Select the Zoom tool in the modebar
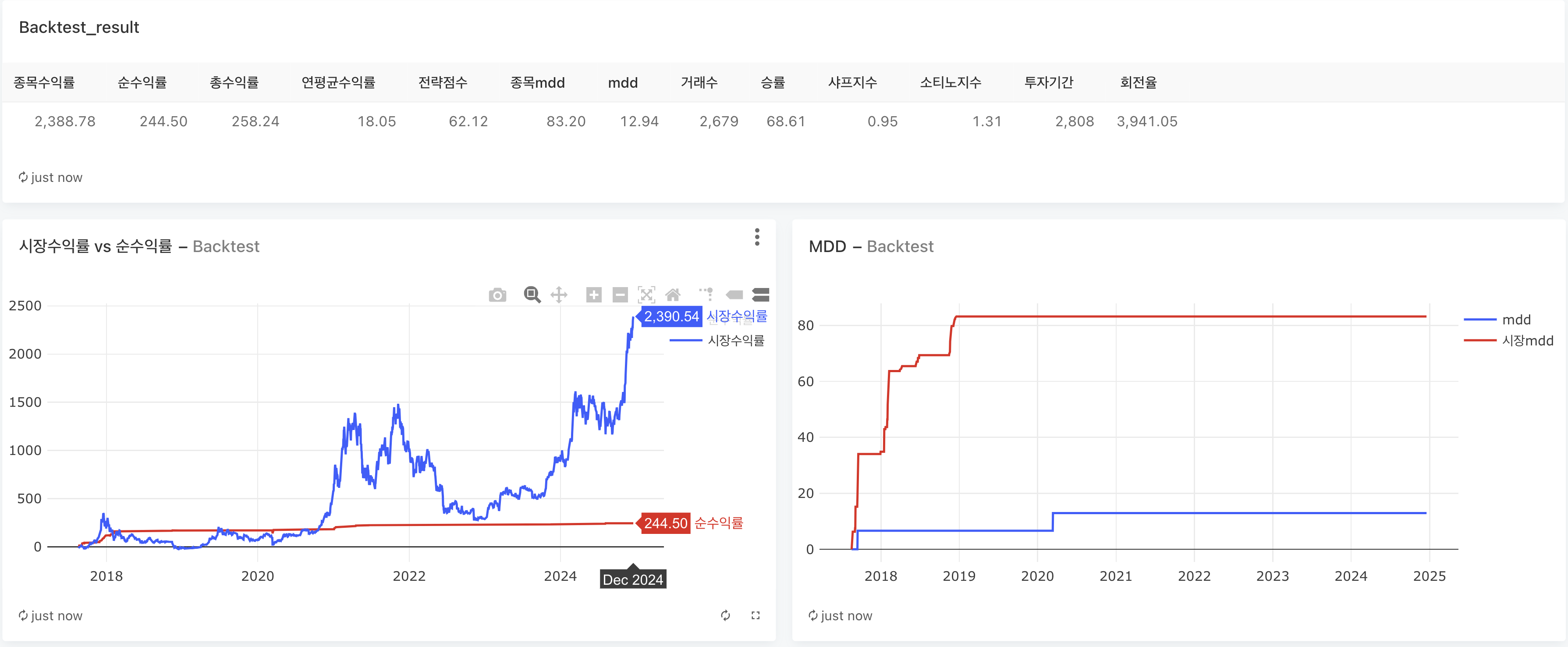This screenshot has width=1568, height=647. click(x=532, y=295)
